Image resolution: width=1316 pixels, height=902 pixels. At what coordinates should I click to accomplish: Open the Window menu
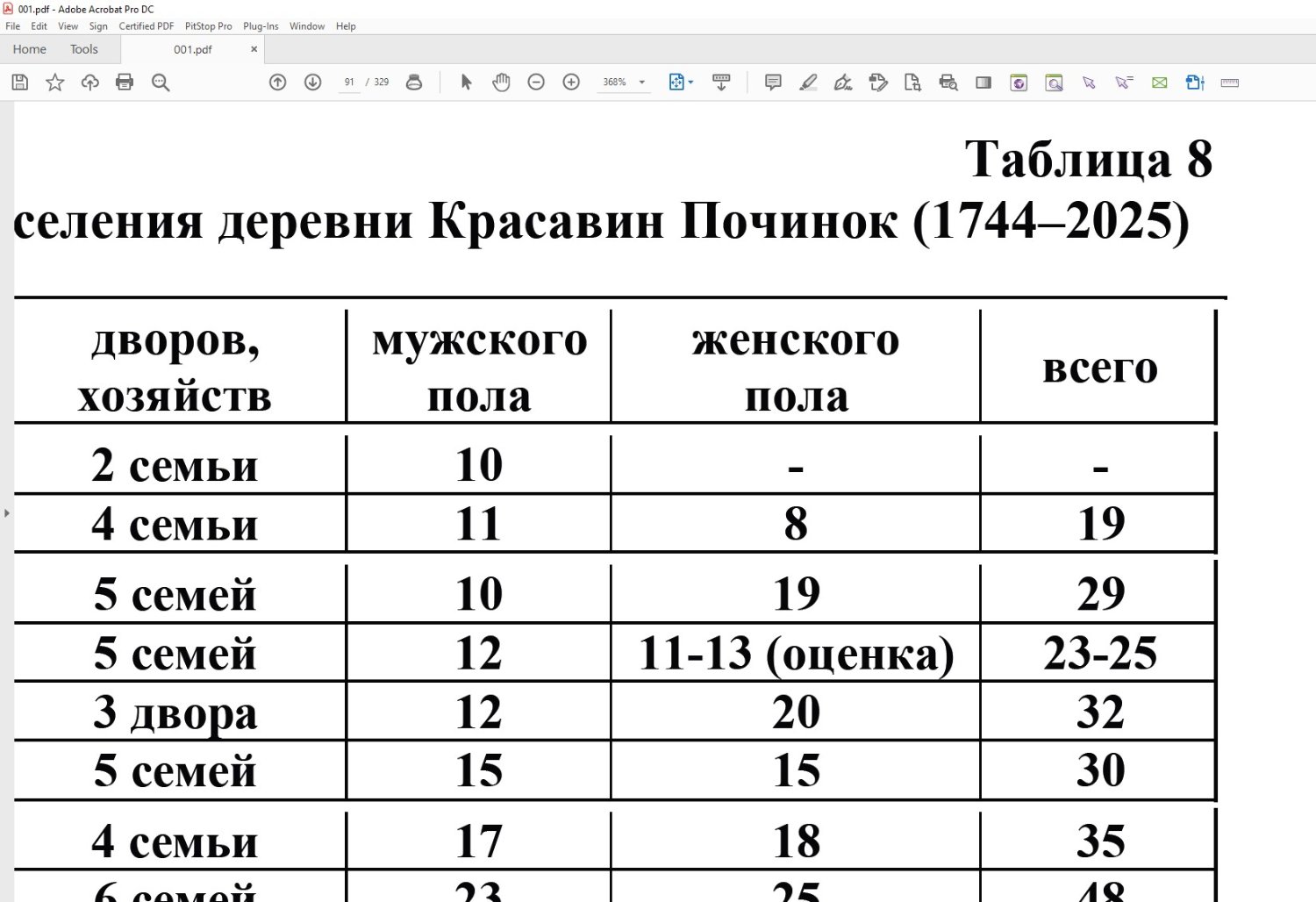click(307, 26)
